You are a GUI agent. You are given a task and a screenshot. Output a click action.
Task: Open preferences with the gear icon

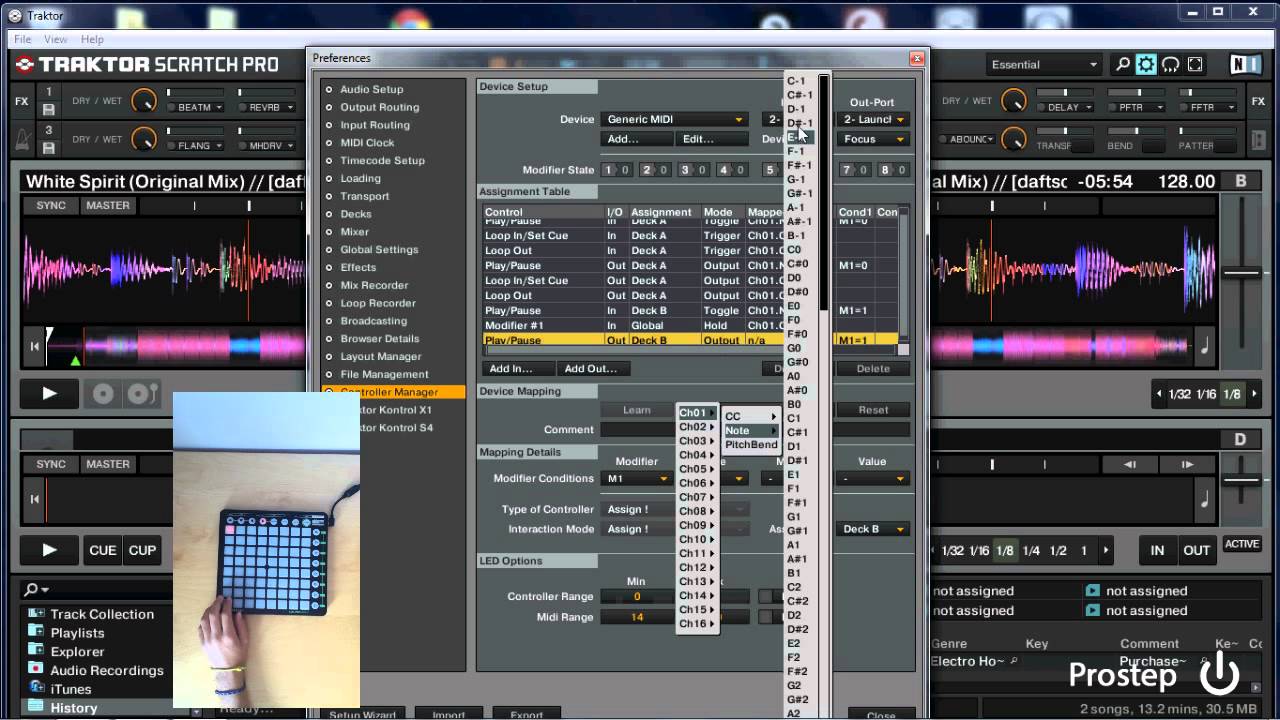click(x=1146, y=65)
